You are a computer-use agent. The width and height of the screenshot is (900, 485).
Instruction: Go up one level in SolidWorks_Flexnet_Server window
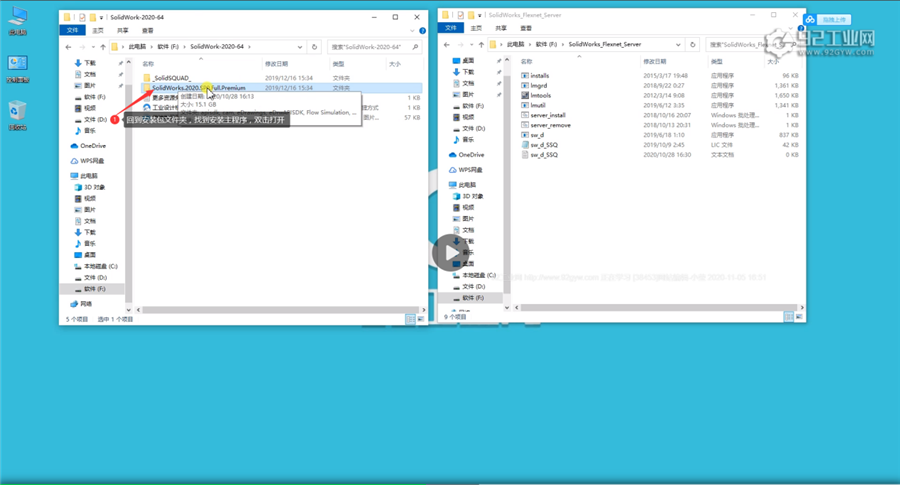pyautogui.click(x=481, y=44)
